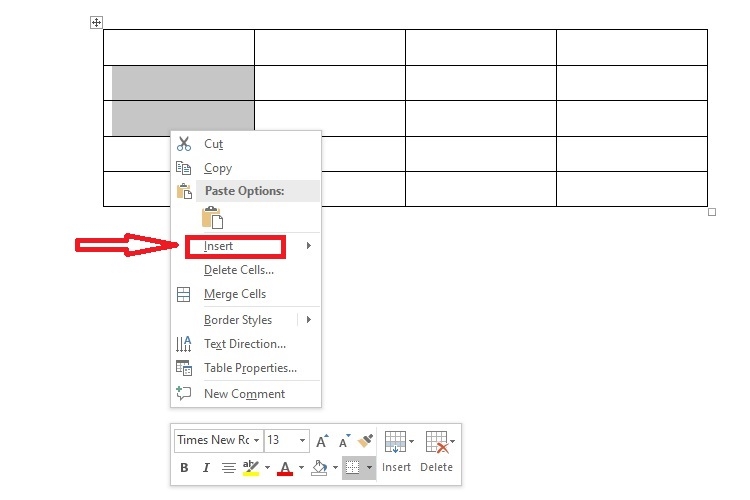This screenshot has height=500, width=750.
Task: Click the table move handle
Action: pyautogui.click(x=96, y=22)
